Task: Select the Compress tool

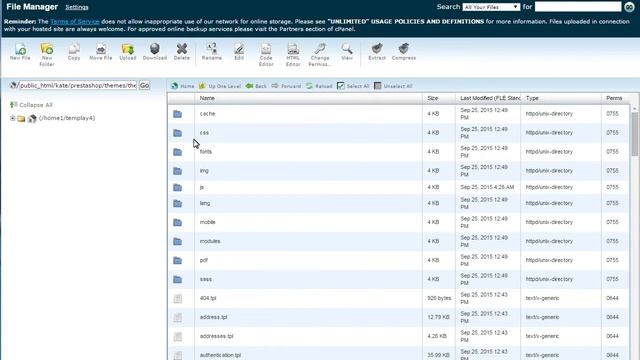Action: 404,52
